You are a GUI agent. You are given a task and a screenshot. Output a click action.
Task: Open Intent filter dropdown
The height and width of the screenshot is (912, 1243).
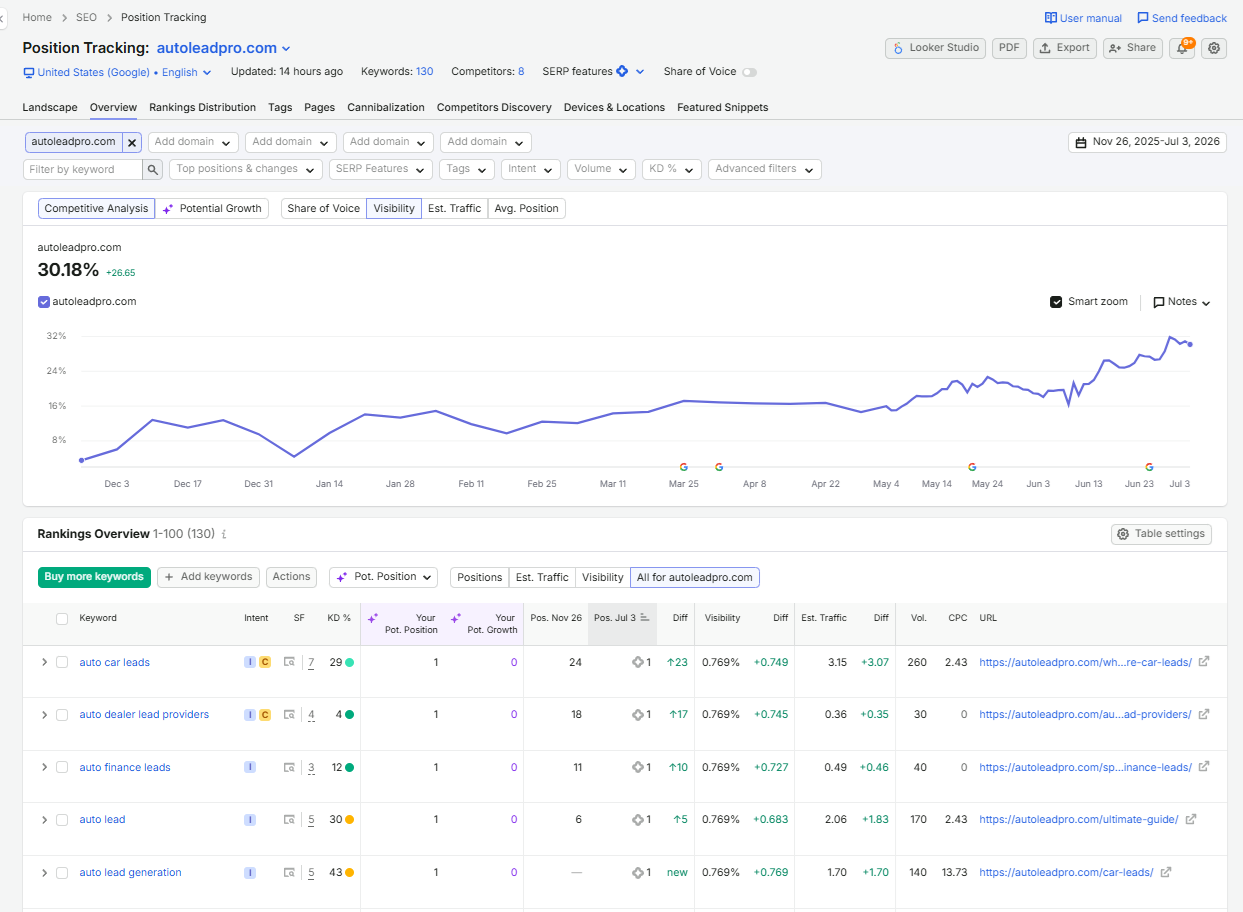(531, 170)
